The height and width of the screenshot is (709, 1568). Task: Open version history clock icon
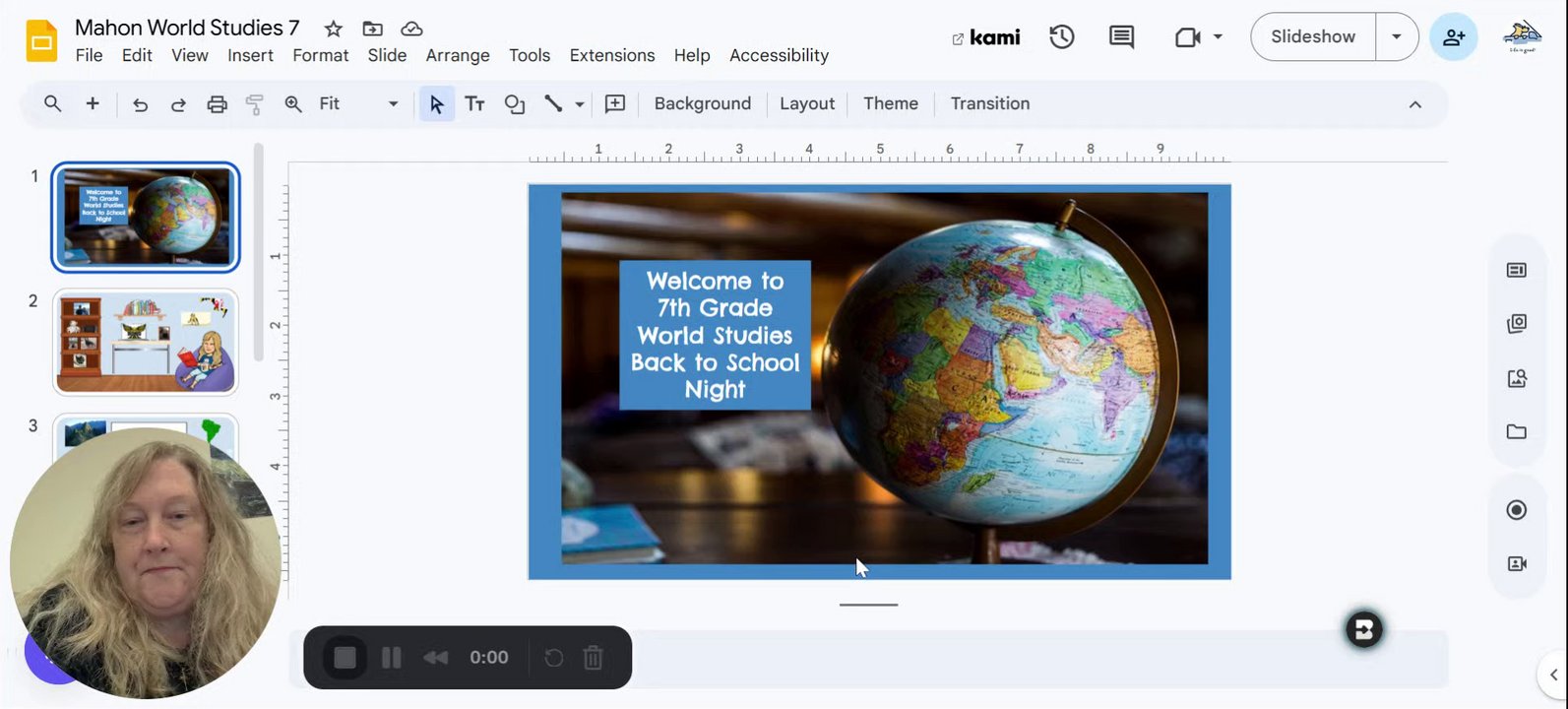(1061, 37)
